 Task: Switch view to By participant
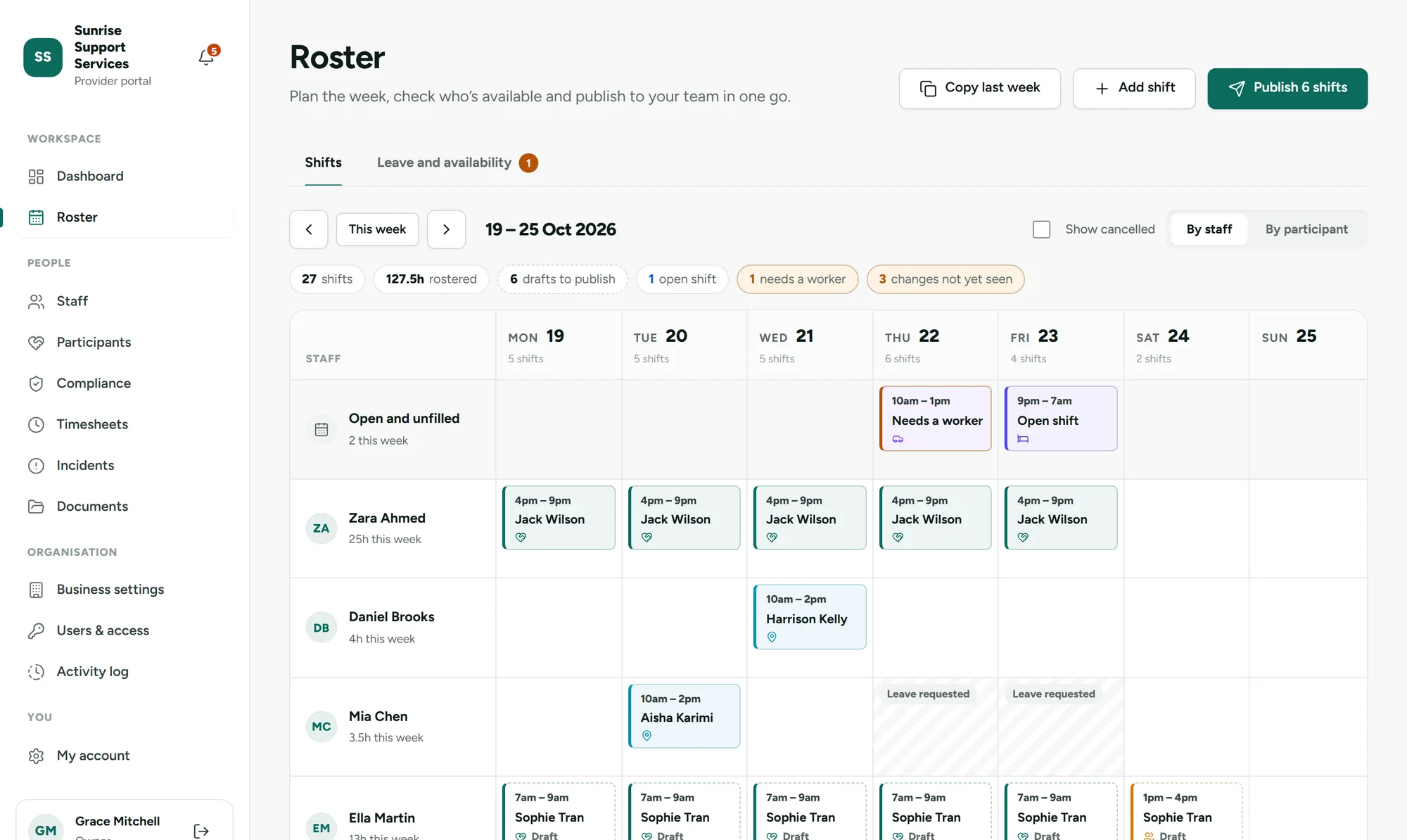[x=1306, y=229]
